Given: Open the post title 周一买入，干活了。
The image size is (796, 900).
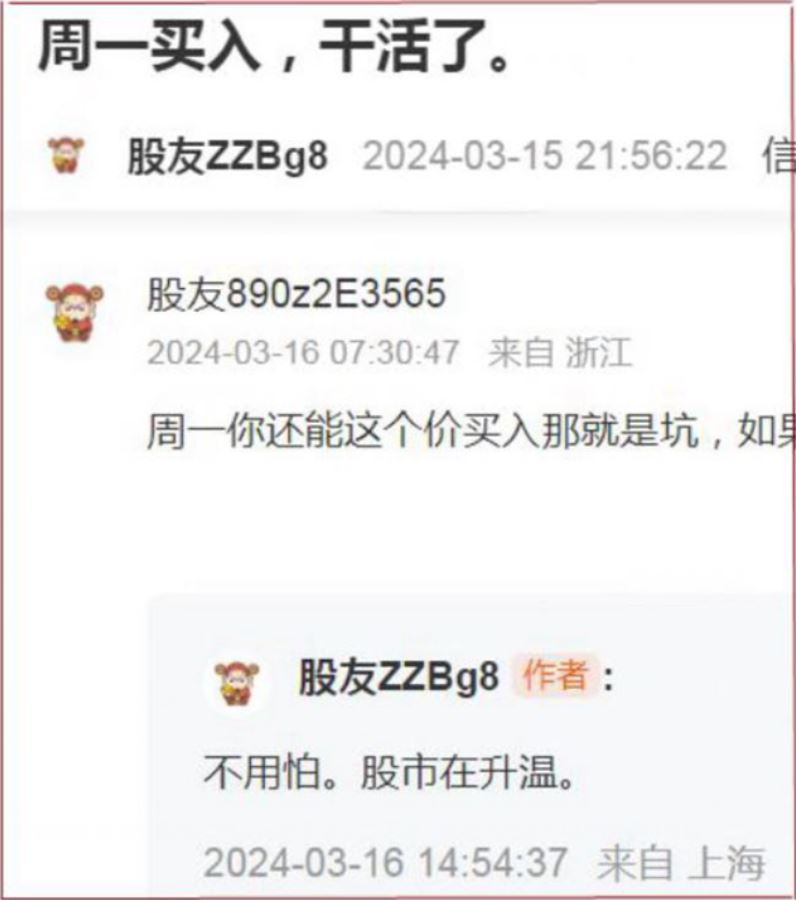Looking at the screenshot, I should click(274, 47).
